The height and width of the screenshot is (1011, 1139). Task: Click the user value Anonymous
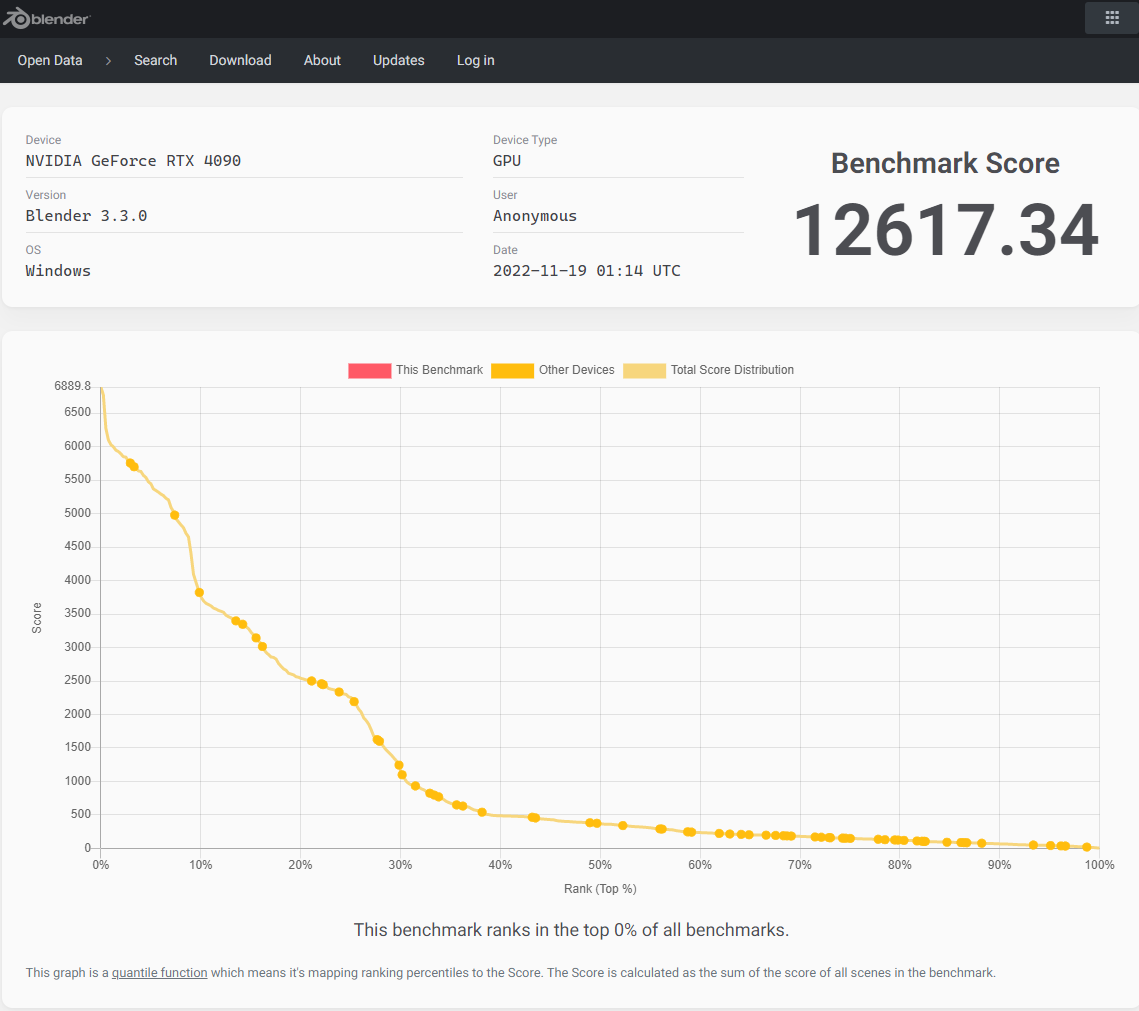coord(535,216)
